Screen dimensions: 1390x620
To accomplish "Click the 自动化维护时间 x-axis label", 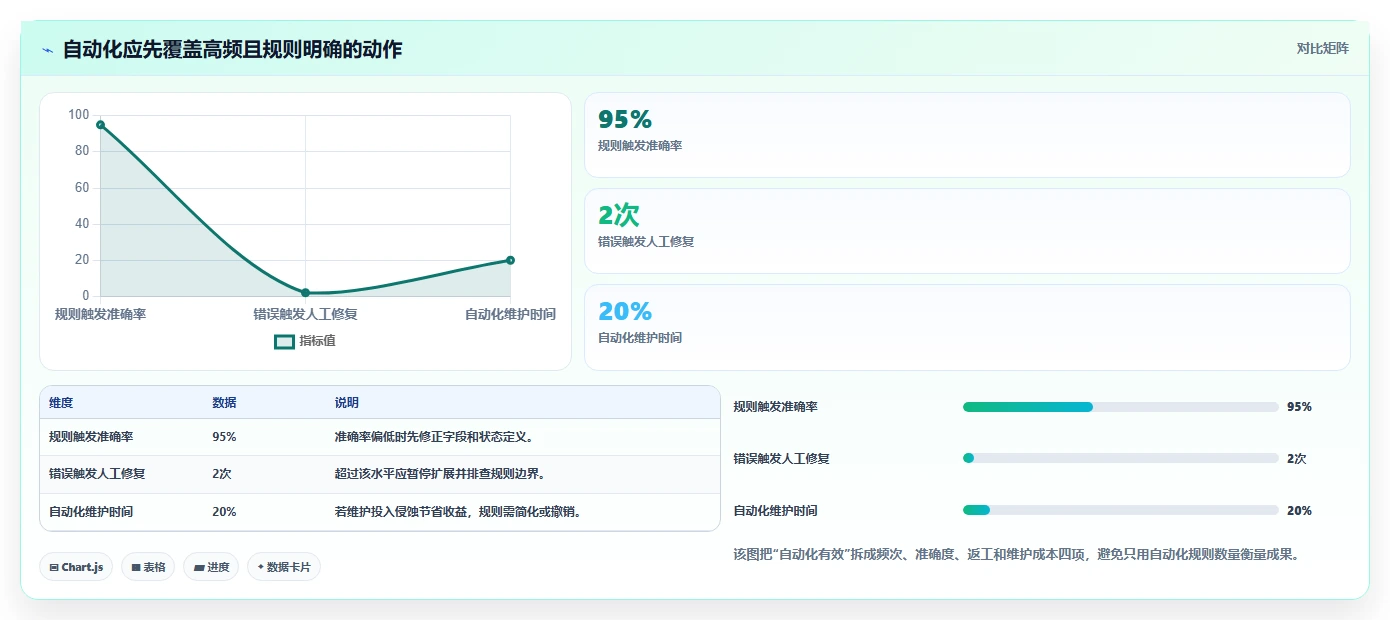I will (x=510, y=314).
